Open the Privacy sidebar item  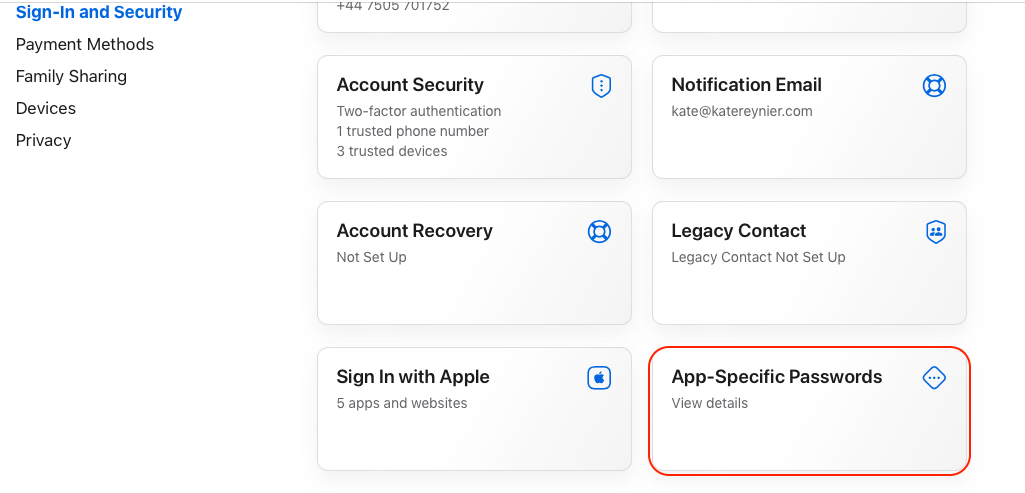tap(43, 141)
